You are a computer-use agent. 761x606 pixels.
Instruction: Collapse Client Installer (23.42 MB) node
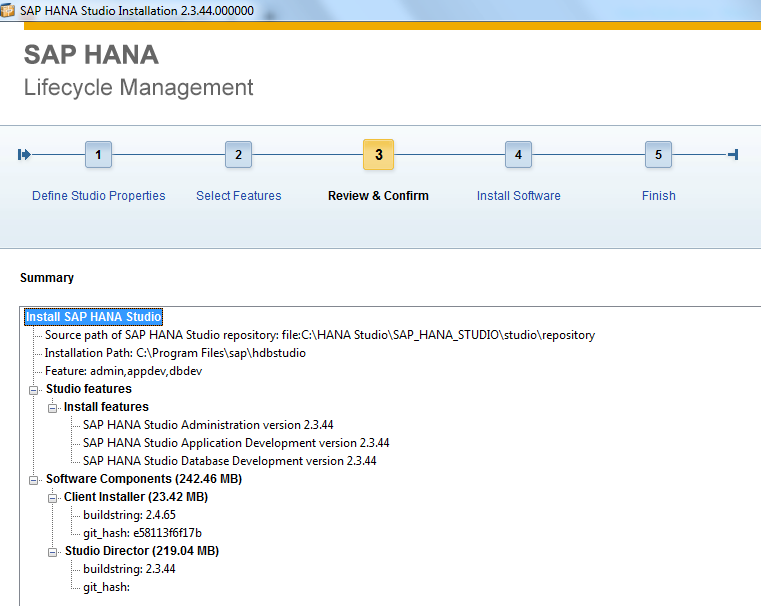point(52,498)
